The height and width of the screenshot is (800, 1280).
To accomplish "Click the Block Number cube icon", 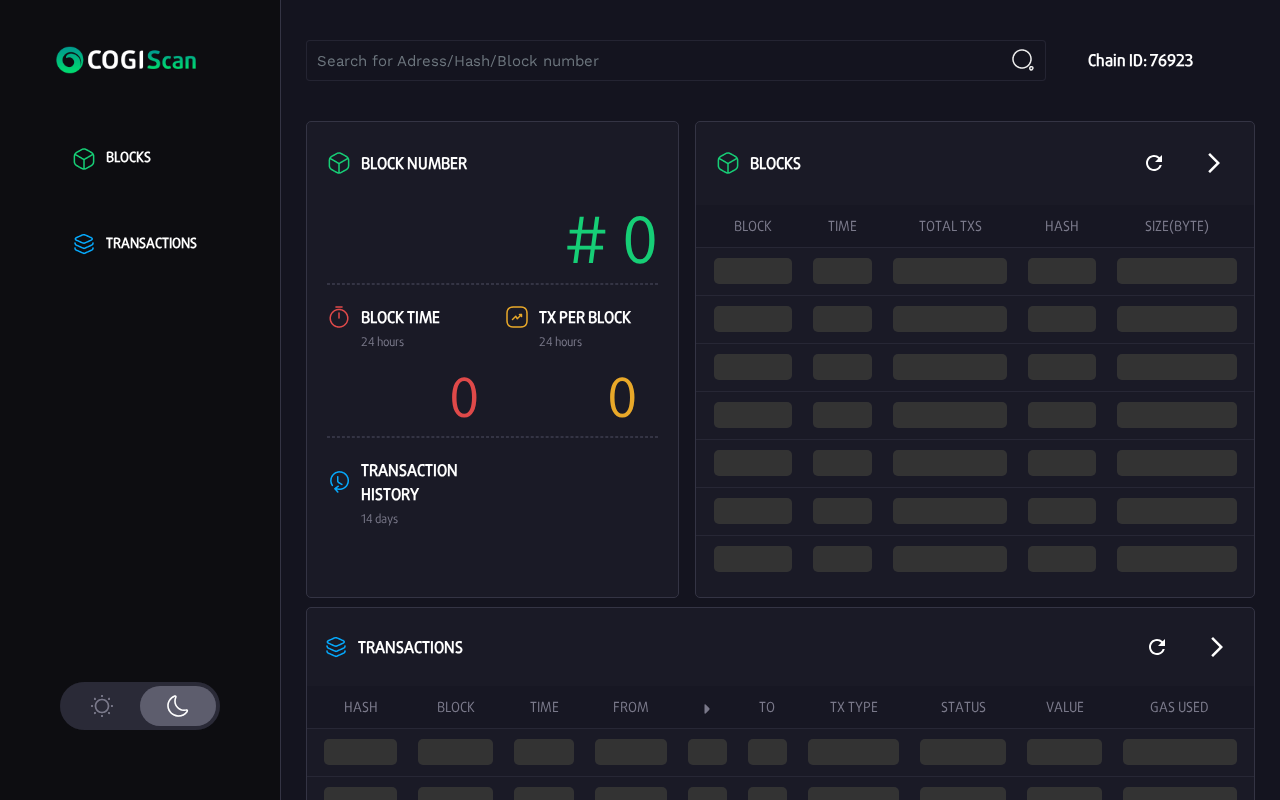I will point(339,163).
